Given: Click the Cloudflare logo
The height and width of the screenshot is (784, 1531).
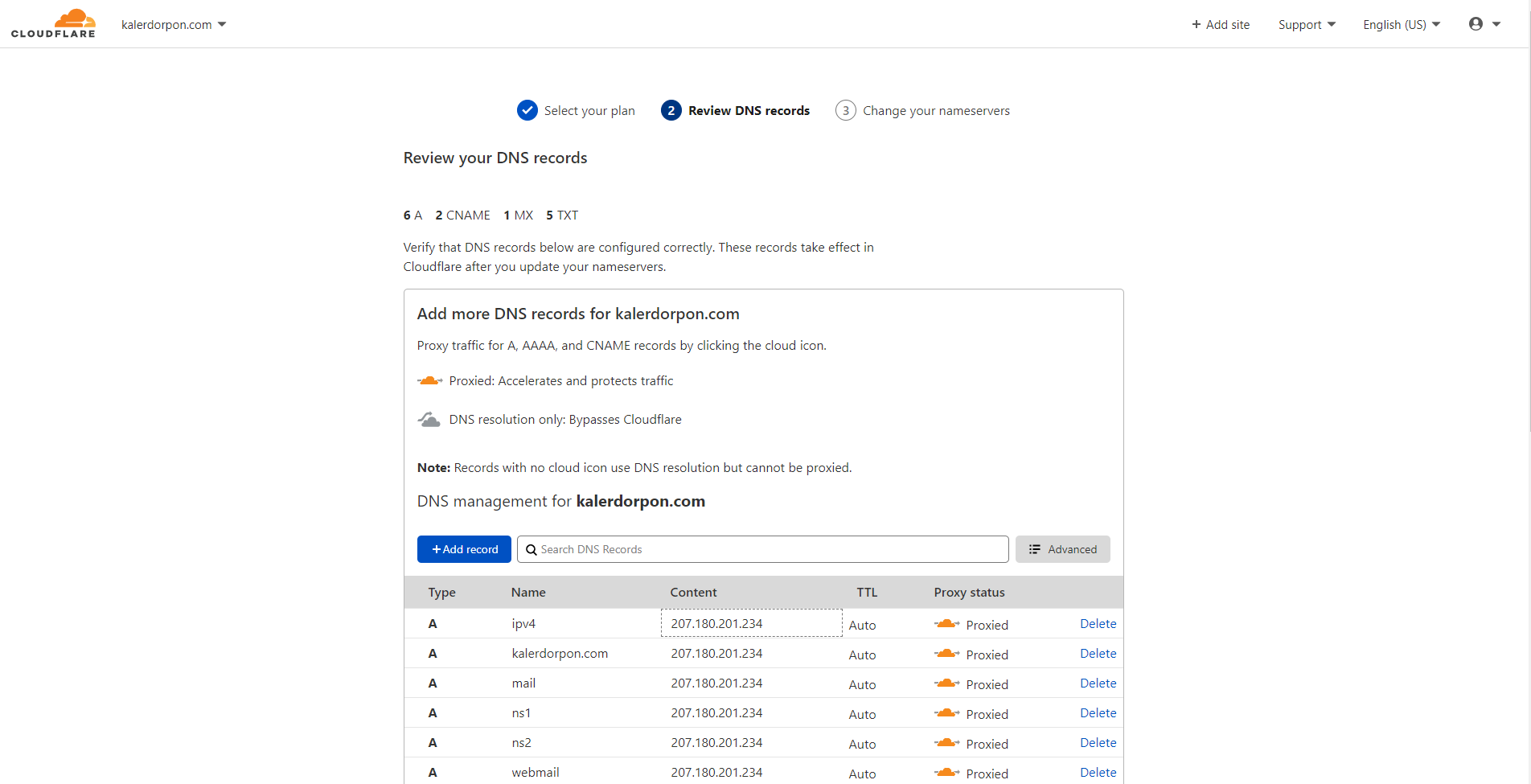Looking at the screenshot, I should (x=53, y=23).
